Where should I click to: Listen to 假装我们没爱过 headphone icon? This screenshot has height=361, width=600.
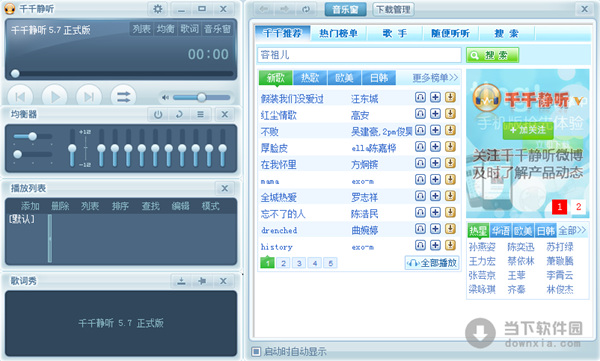[x=420, y=97]
